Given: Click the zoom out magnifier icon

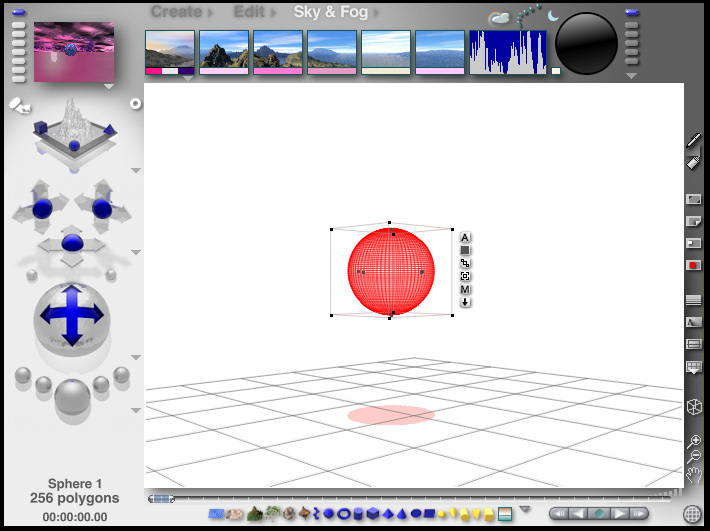Looking at the screenshot, I should (x=693, y=457).
